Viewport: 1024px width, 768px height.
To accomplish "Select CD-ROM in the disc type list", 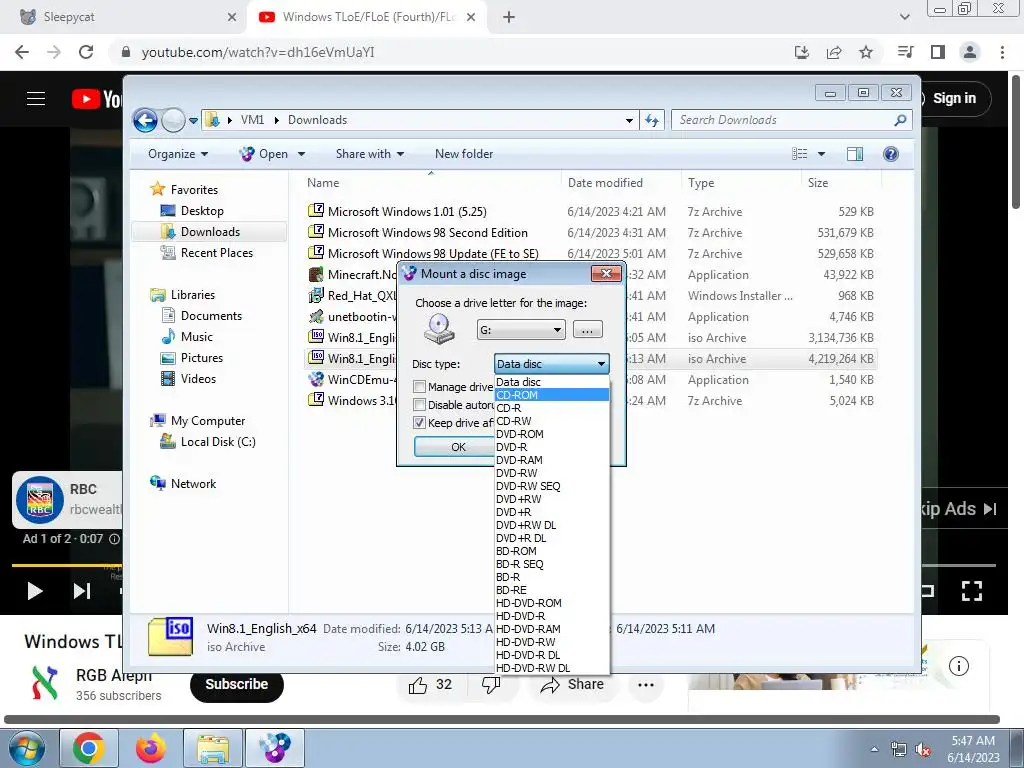I will 552,395.
